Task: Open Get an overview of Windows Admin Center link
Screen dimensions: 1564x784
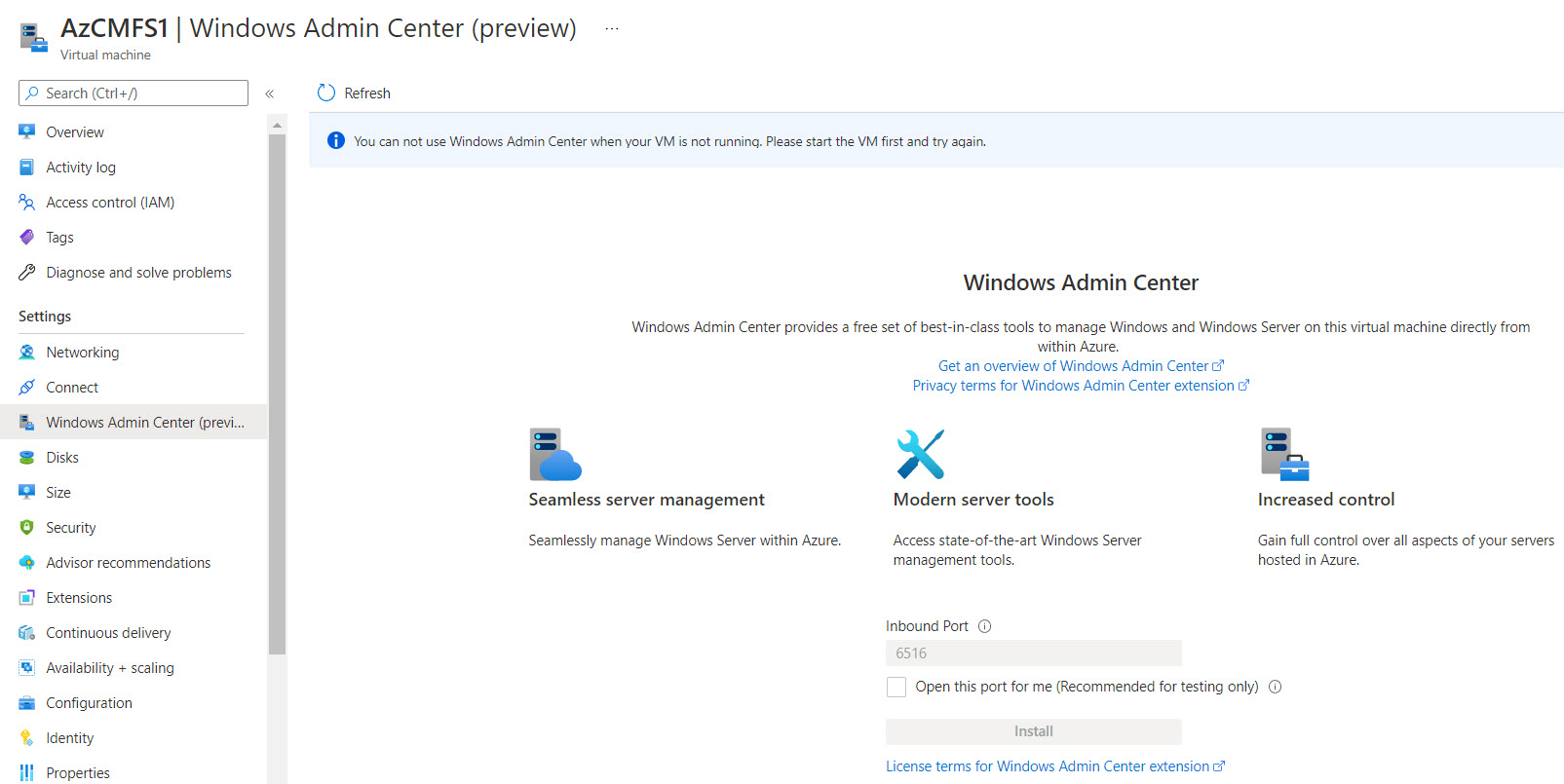Action: (x=1081, y=366)
